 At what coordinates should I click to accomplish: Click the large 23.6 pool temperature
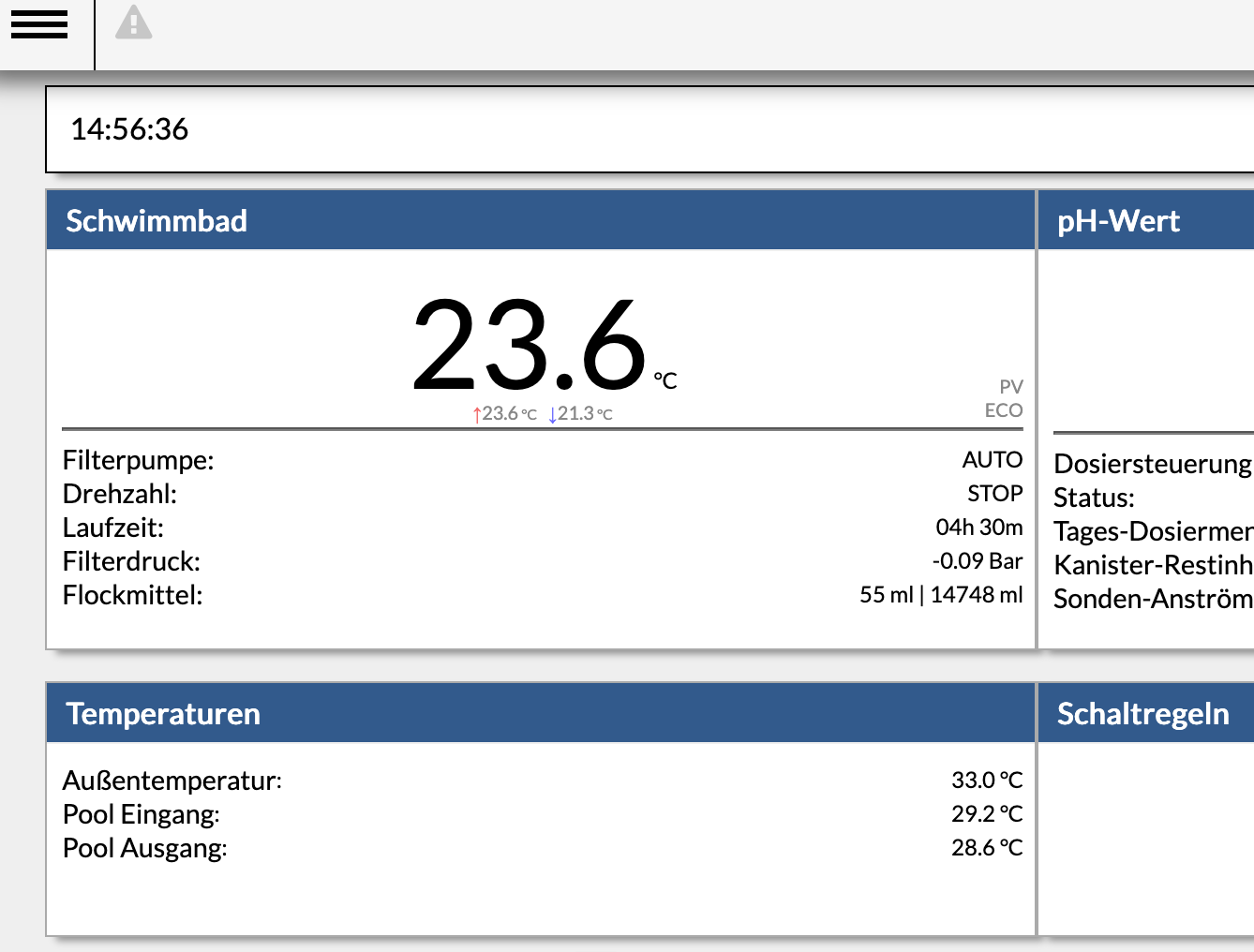point(530,345)
